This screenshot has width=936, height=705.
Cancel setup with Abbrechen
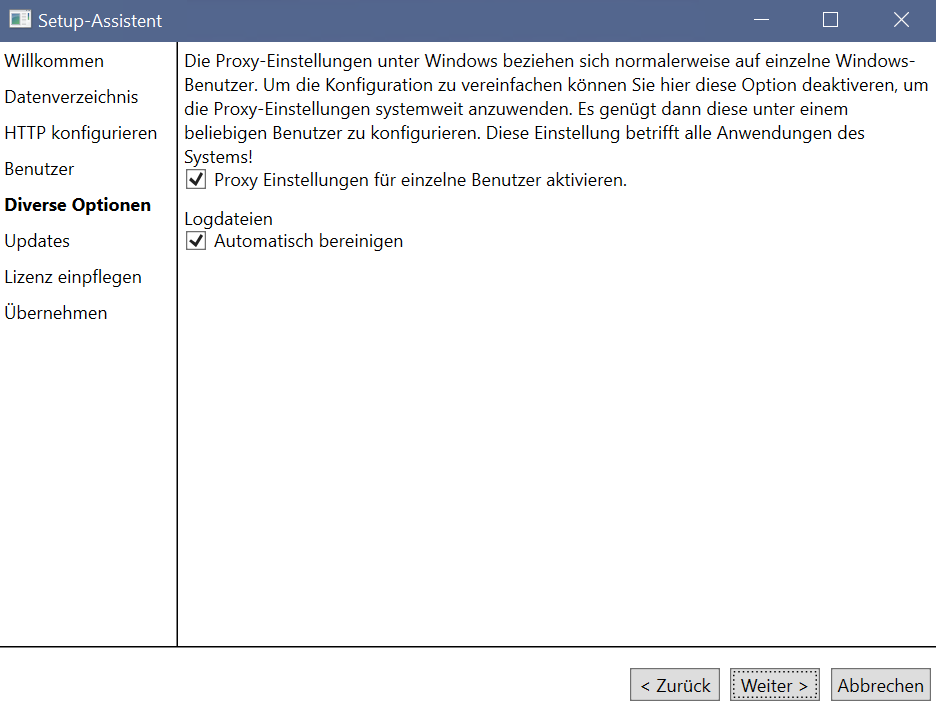click(880, 685)
